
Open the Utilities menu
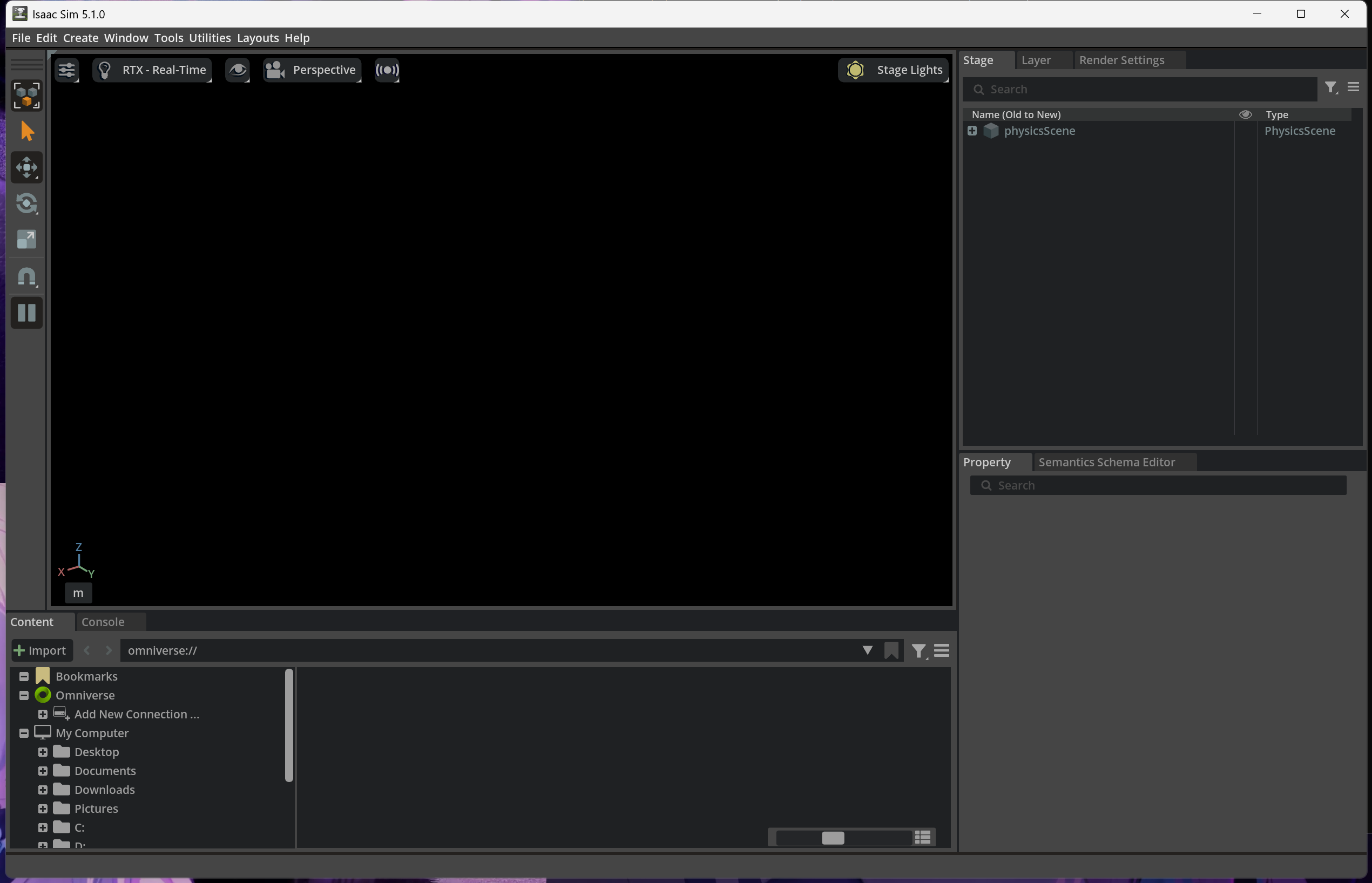coord(209,38)
